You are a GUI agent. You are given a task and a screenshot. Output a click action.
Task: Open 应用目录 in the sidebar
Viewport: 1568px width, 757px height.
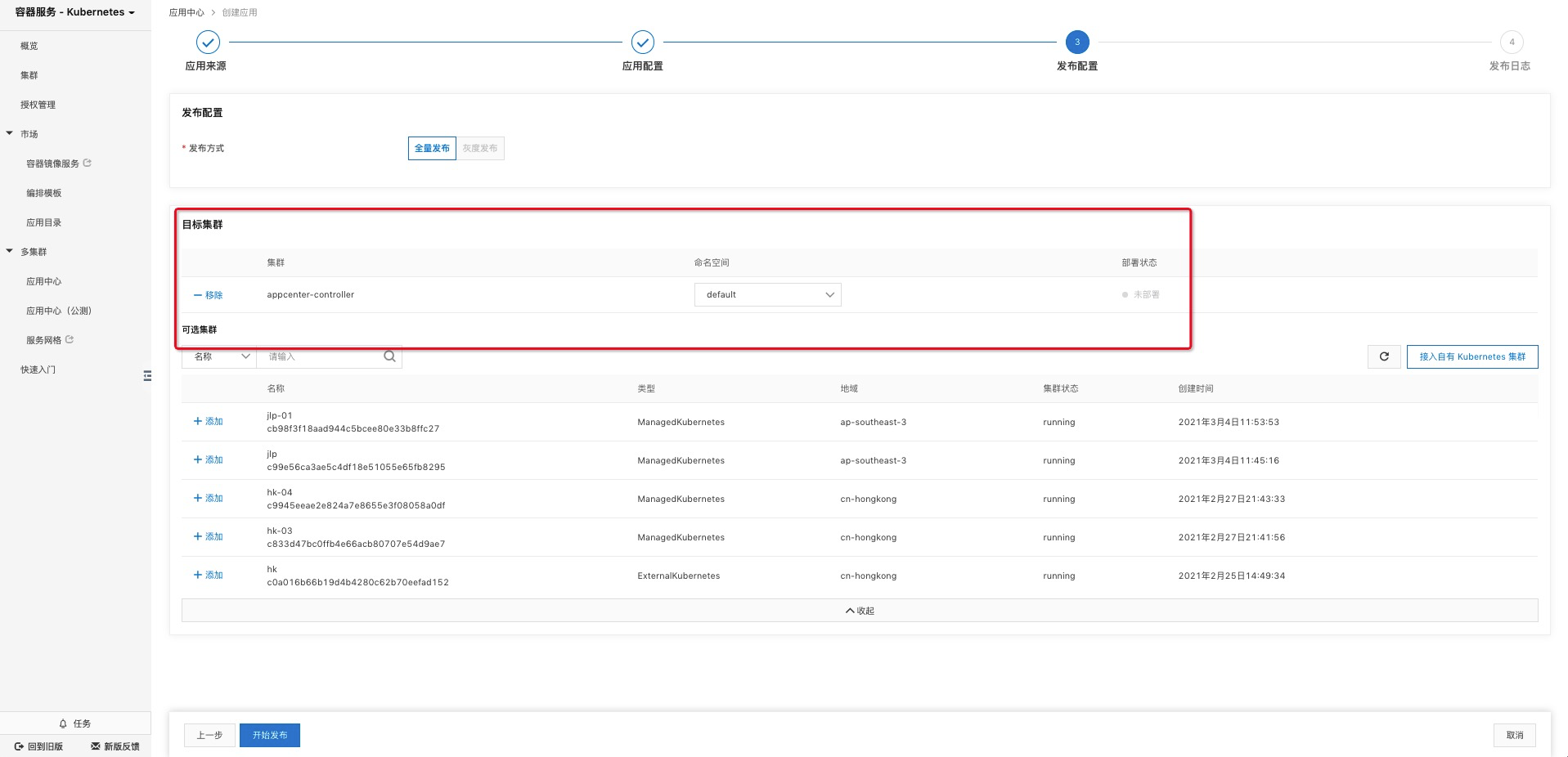(44, 222)
